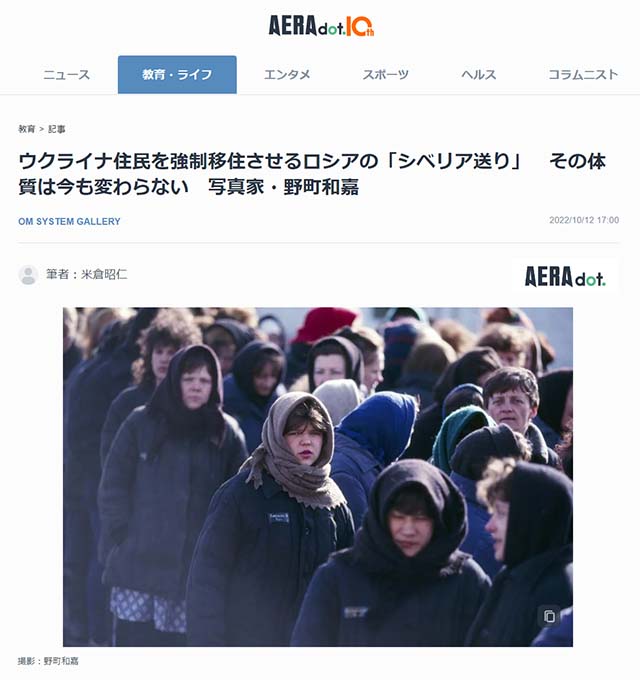Click the AERA dot. publisher badge
The width and height of the screenshot is (640, 680).
[x=565, y=276]
